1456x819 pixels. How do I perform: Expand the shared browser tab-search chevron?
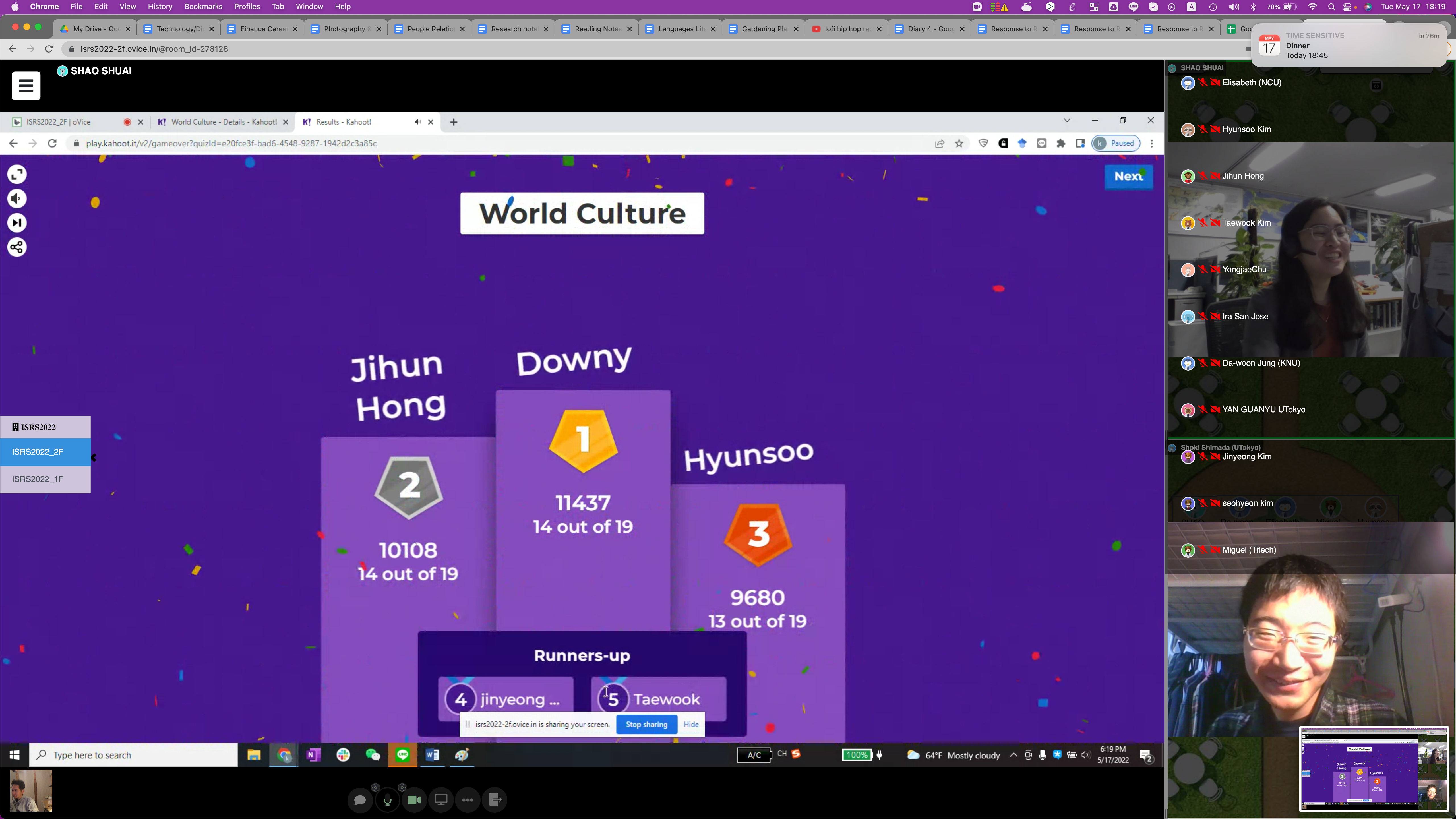(x=1067, y=120)
